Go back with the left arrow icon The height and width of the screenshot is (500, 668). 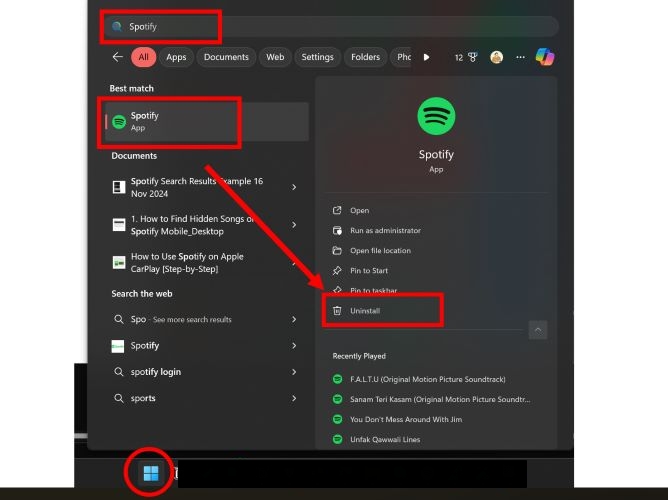118,57
